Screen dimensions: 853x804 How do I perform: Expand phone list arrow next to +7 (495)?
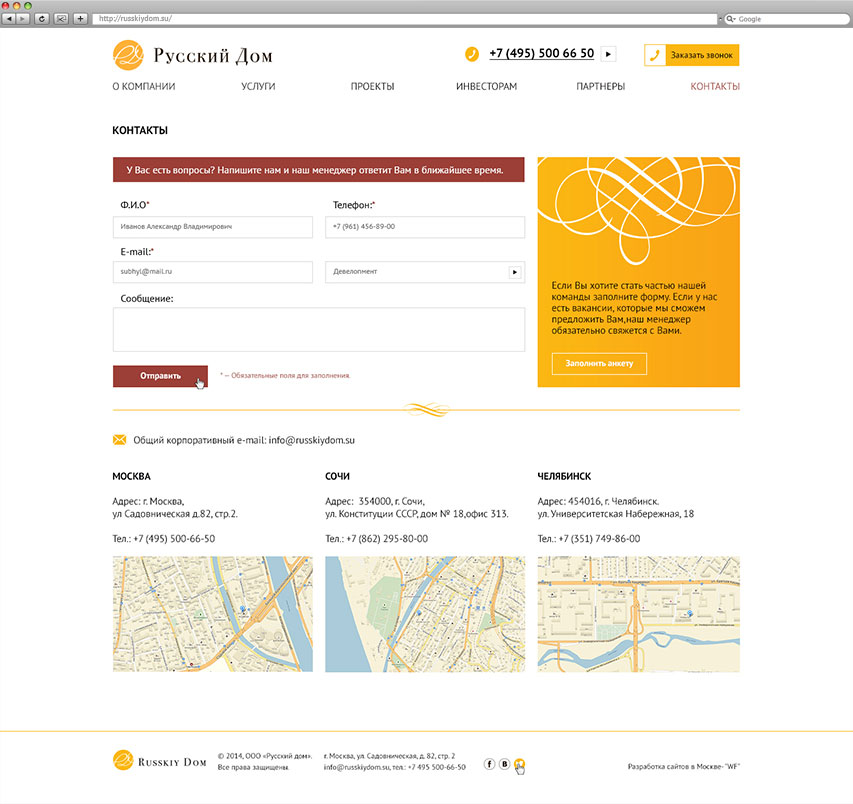click(608, 54)
